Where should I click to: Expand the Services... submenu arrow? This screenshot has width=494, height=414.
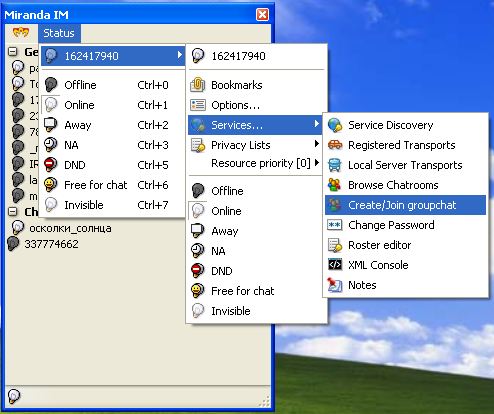pyautogui.click(x=316, y=124)
